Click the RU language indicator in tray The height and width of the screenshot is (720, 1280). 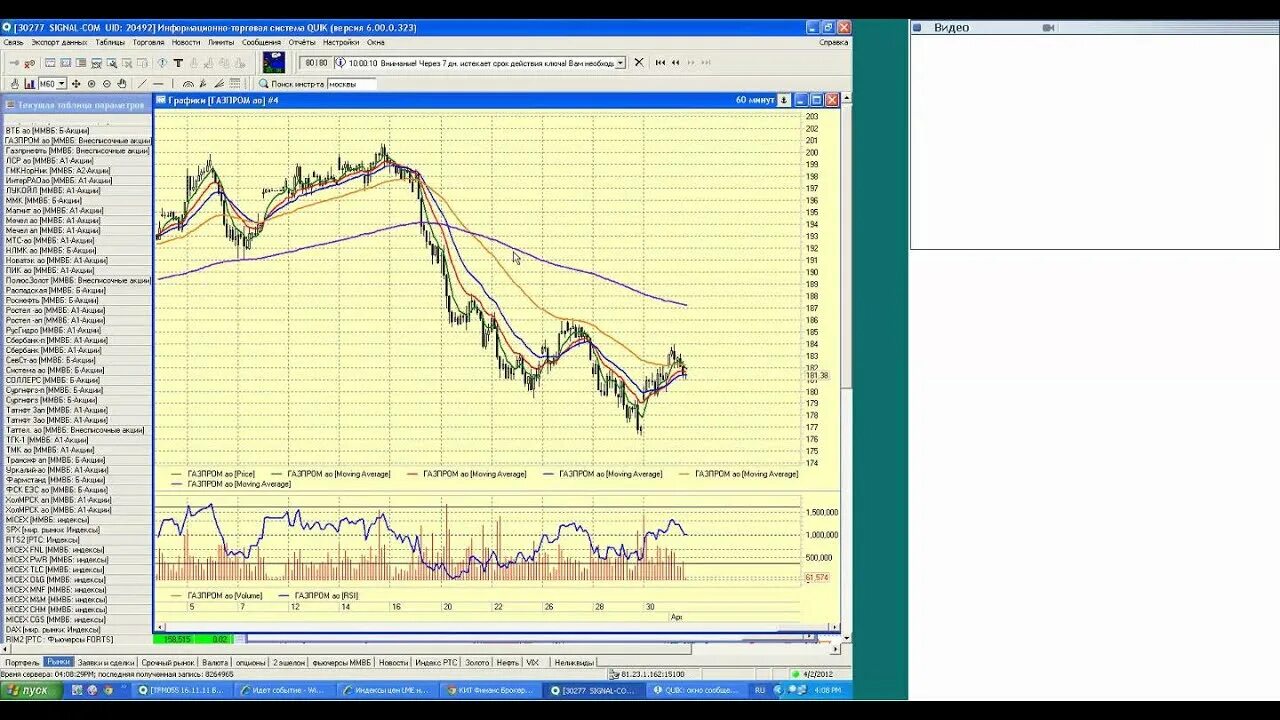click(x=759, y=690)
